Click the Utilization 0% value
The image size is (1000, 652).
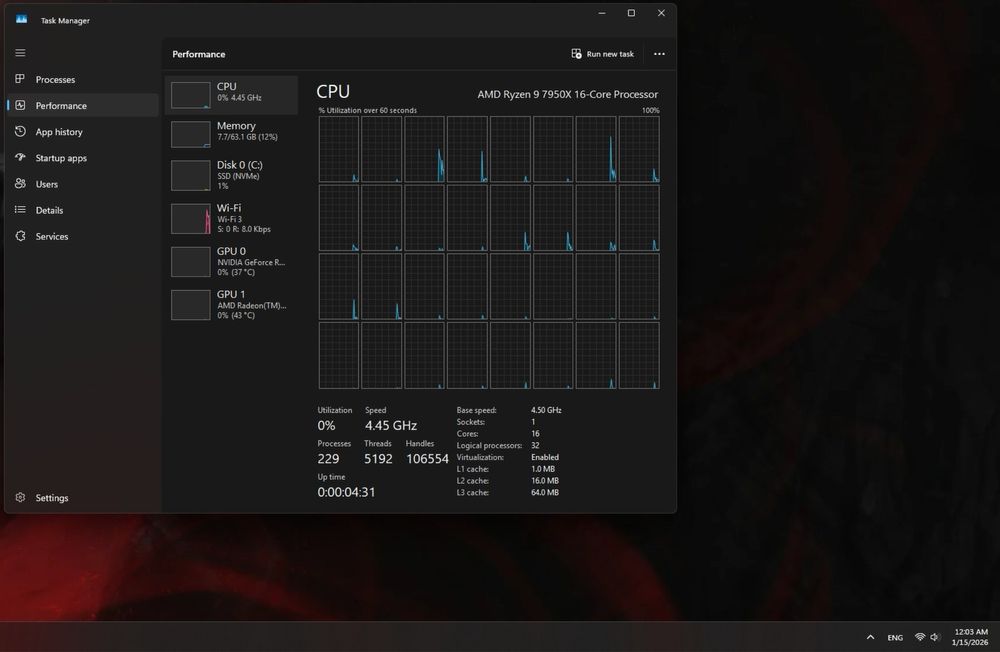(x=327, y=426)
